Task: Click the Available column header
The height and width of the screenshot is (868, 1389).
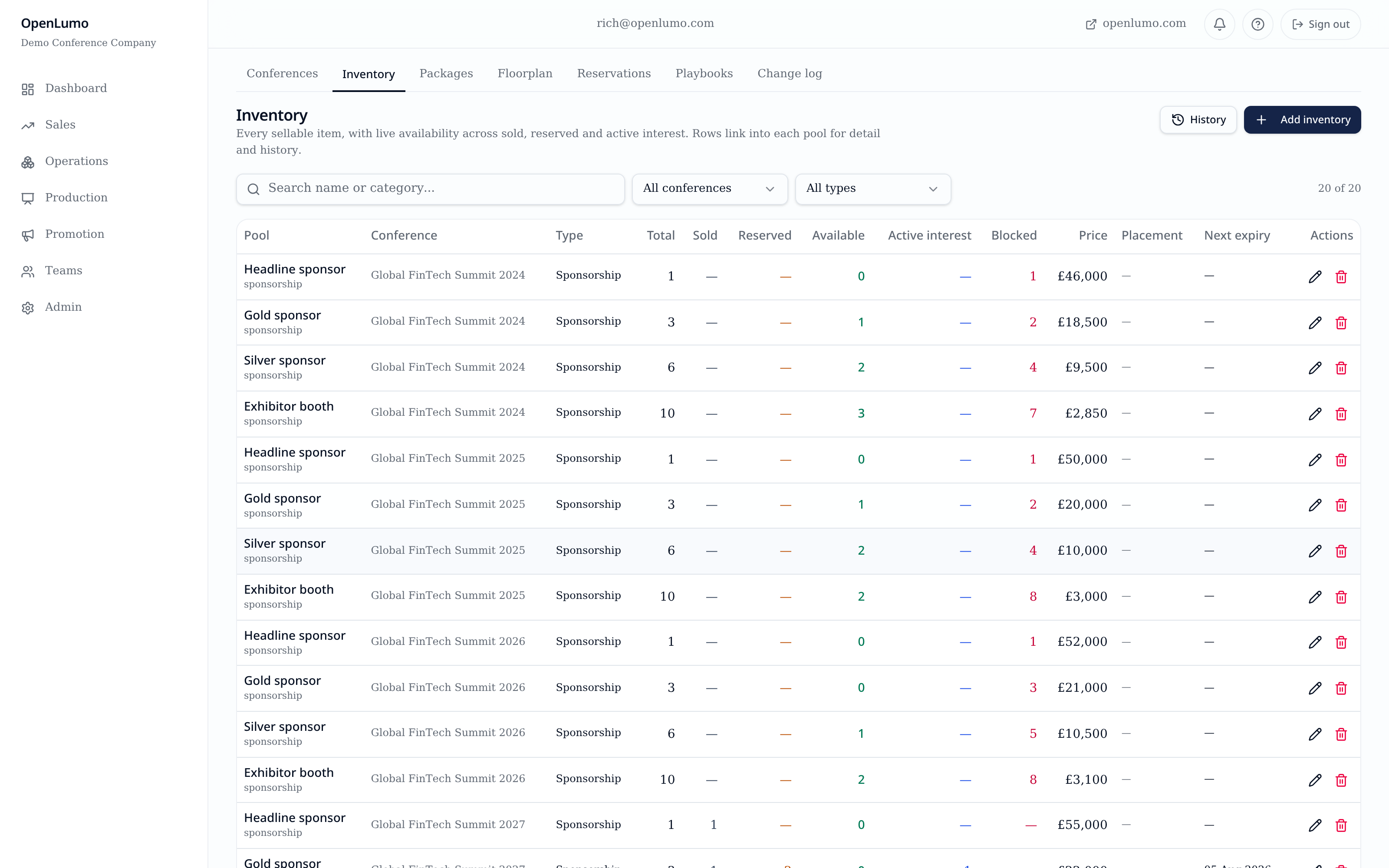Action: point(838,235)
